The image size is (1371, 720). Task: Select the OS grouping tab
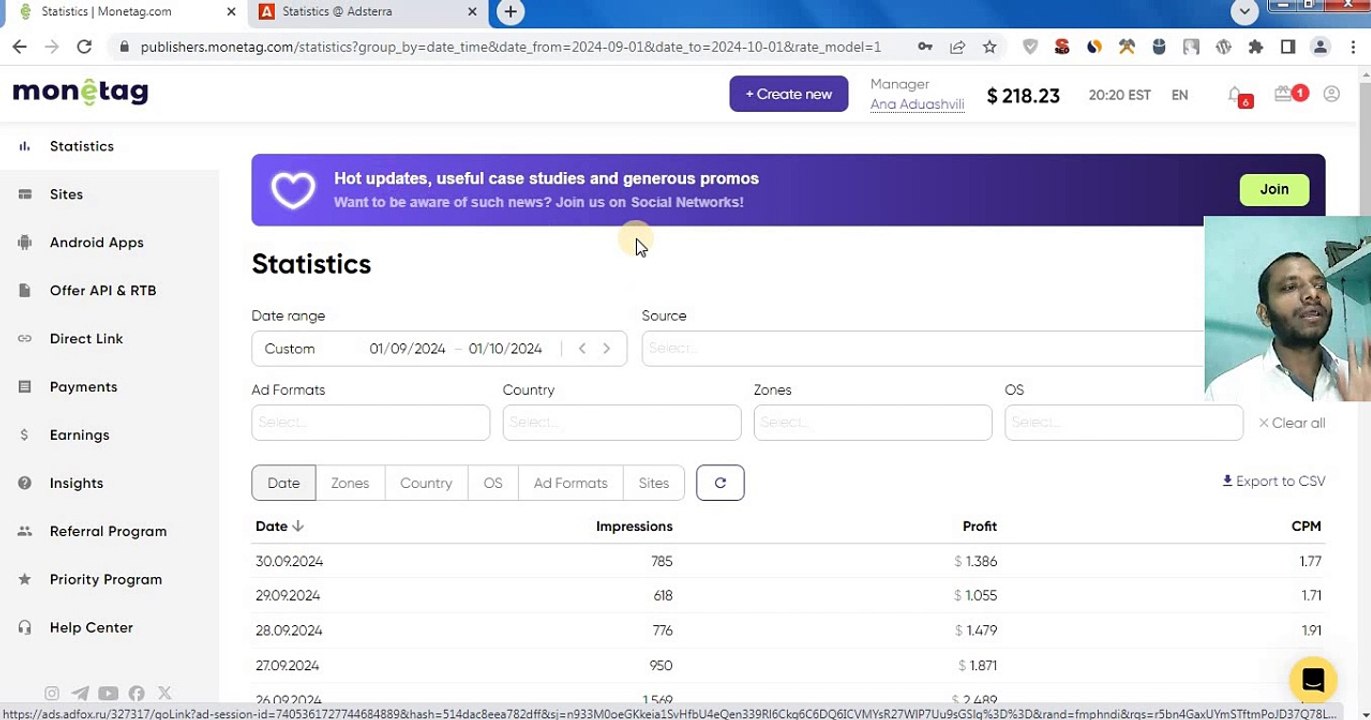click(x=493, y=483)
